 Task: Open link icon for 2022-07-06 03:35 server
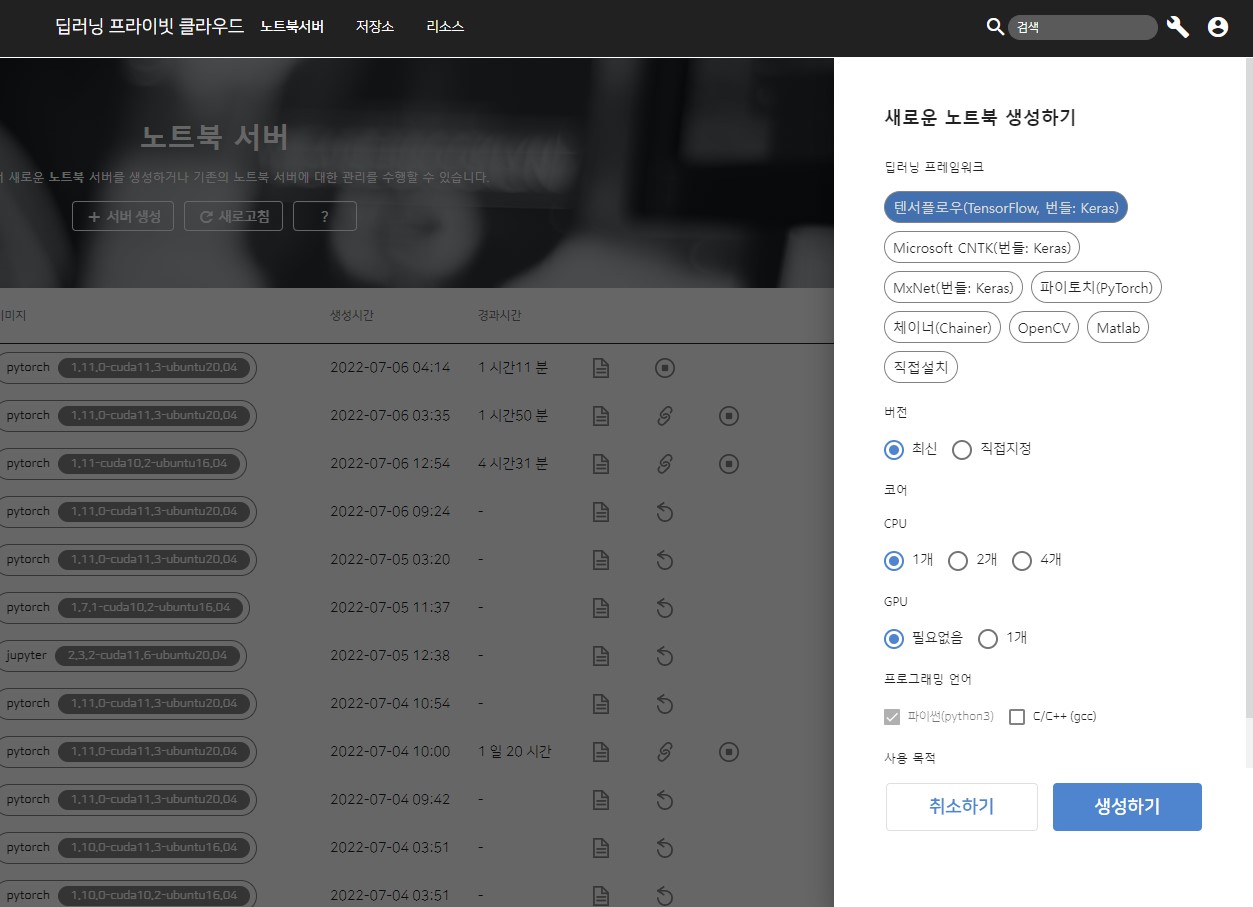(665, 415)
